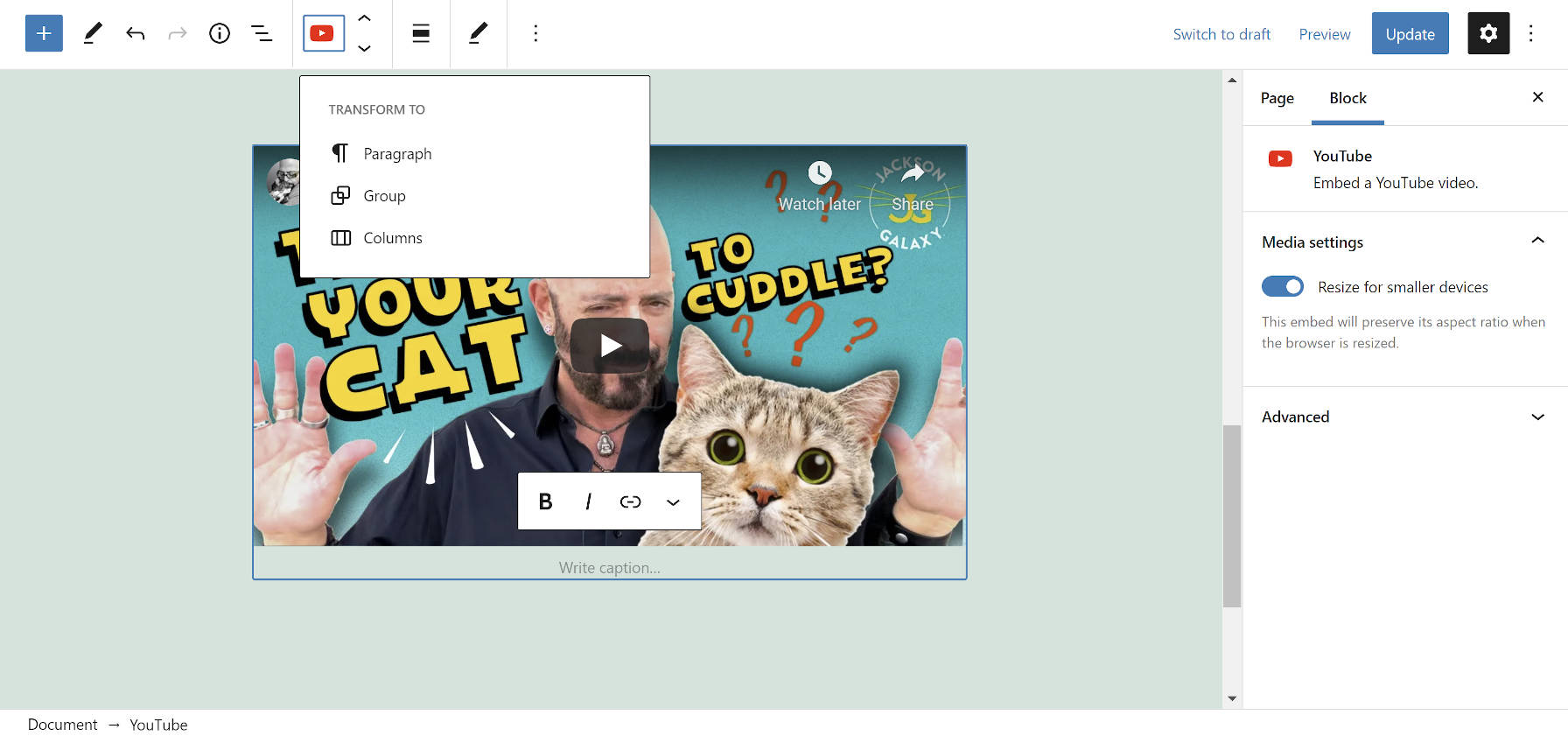The width and height of the screenshot is (1568, 736).
Task: Click the Update button
Action: coord(1410,34)
